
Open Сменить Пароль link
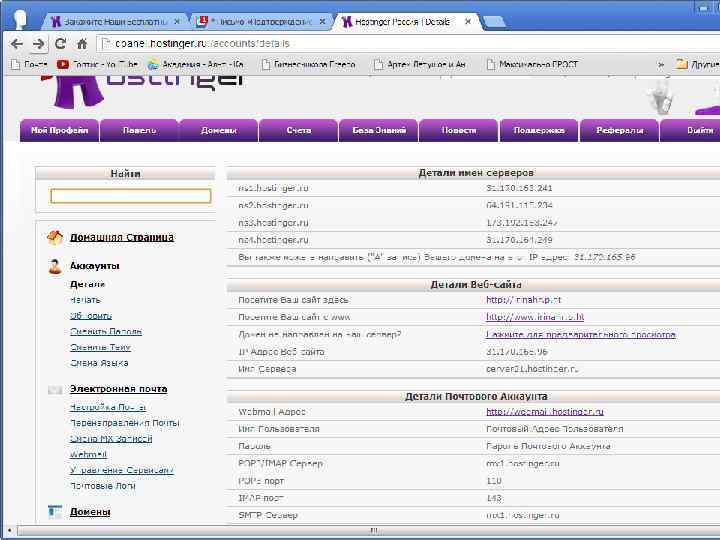click(x=106, y=332)
